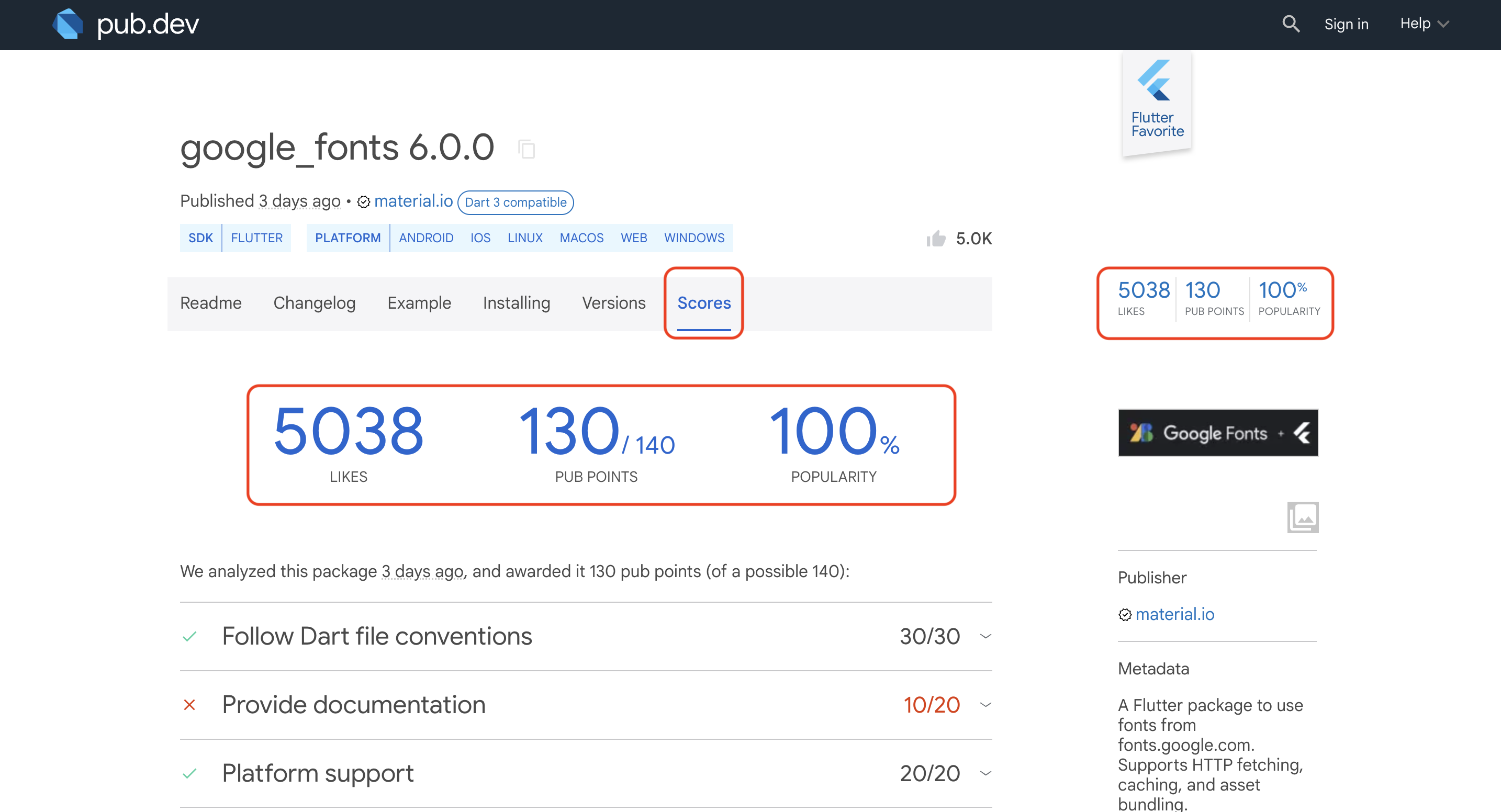This screenshot has width=1501, height=812.
Task: Expand Provide documentation section
Action: 985,705
